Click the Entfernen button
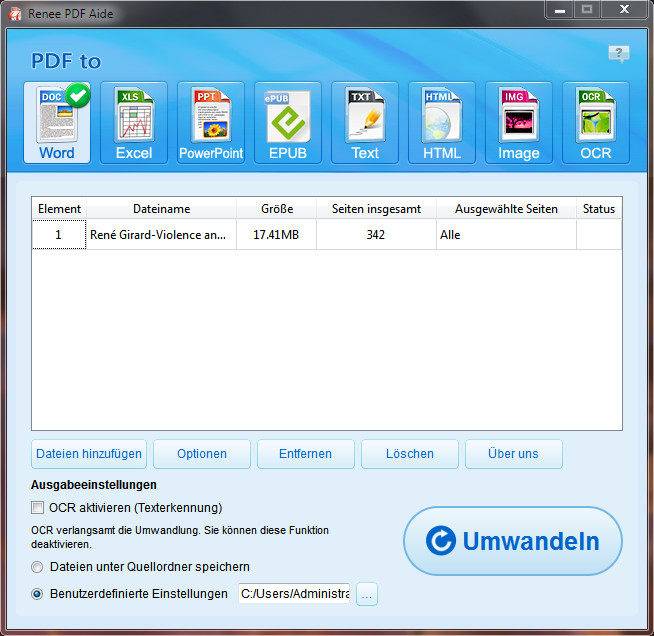This screenshot has width=654, height=636. pos(306,454)
